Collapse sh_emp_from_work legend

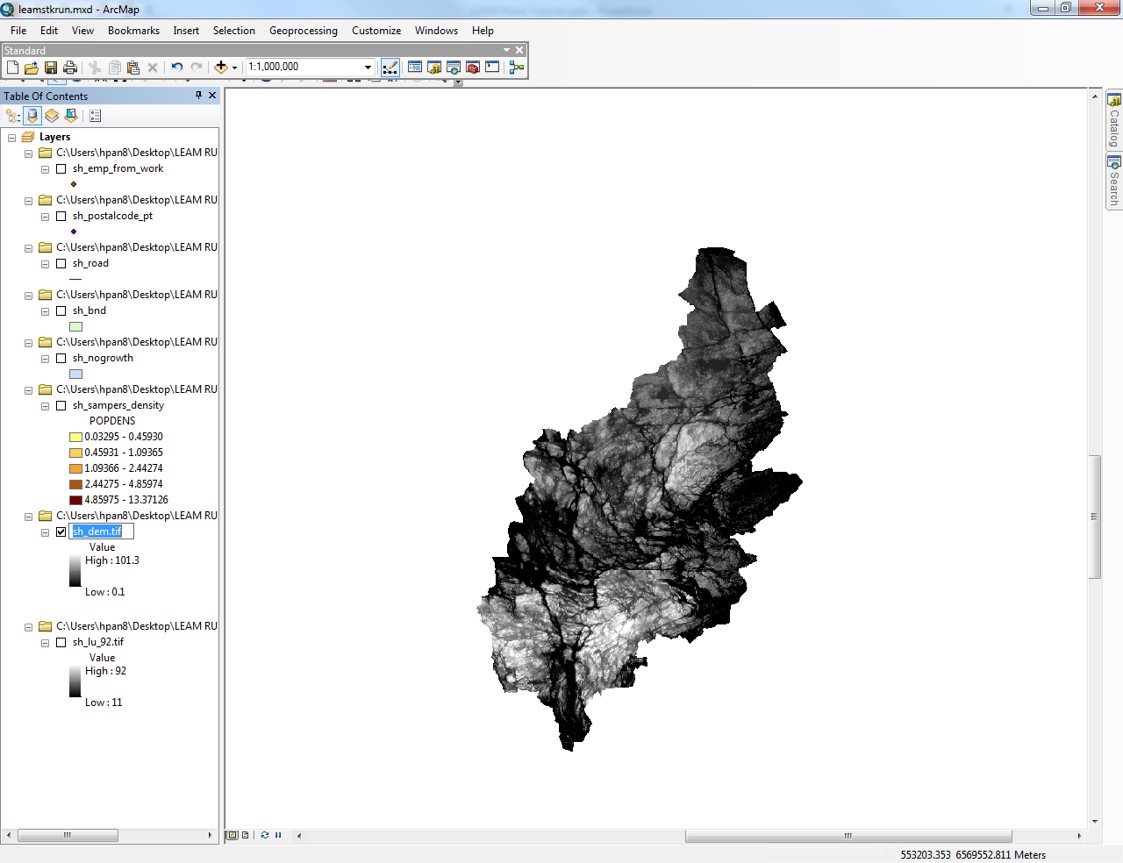tap(44, 170)
